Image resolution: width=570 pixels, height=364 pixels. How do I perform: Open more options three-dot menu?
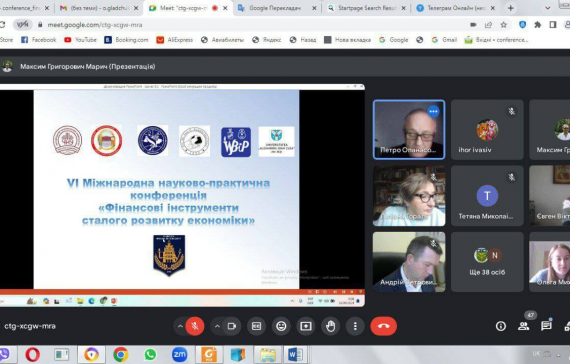[355, 326]
